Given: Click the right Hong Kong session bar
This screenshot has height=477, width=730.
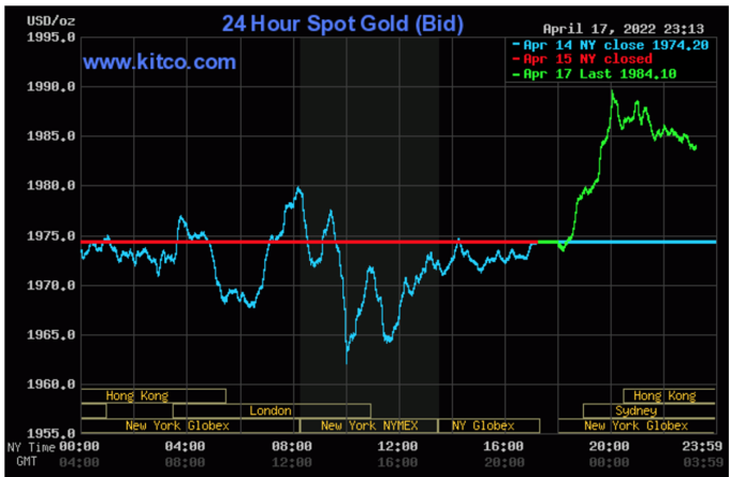Looking at the screenshot, I should pyautogui.click(x=669, y=396).
